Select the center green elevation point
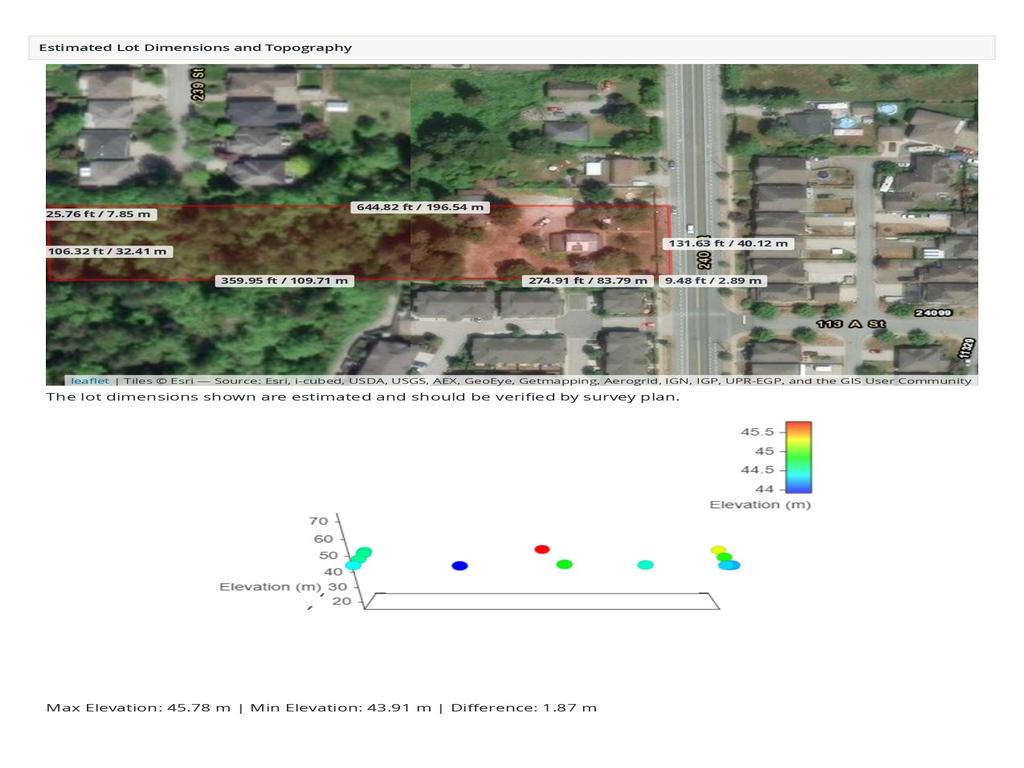The image size is (1024, 768). pyautogui.click(x=564, y=564)
